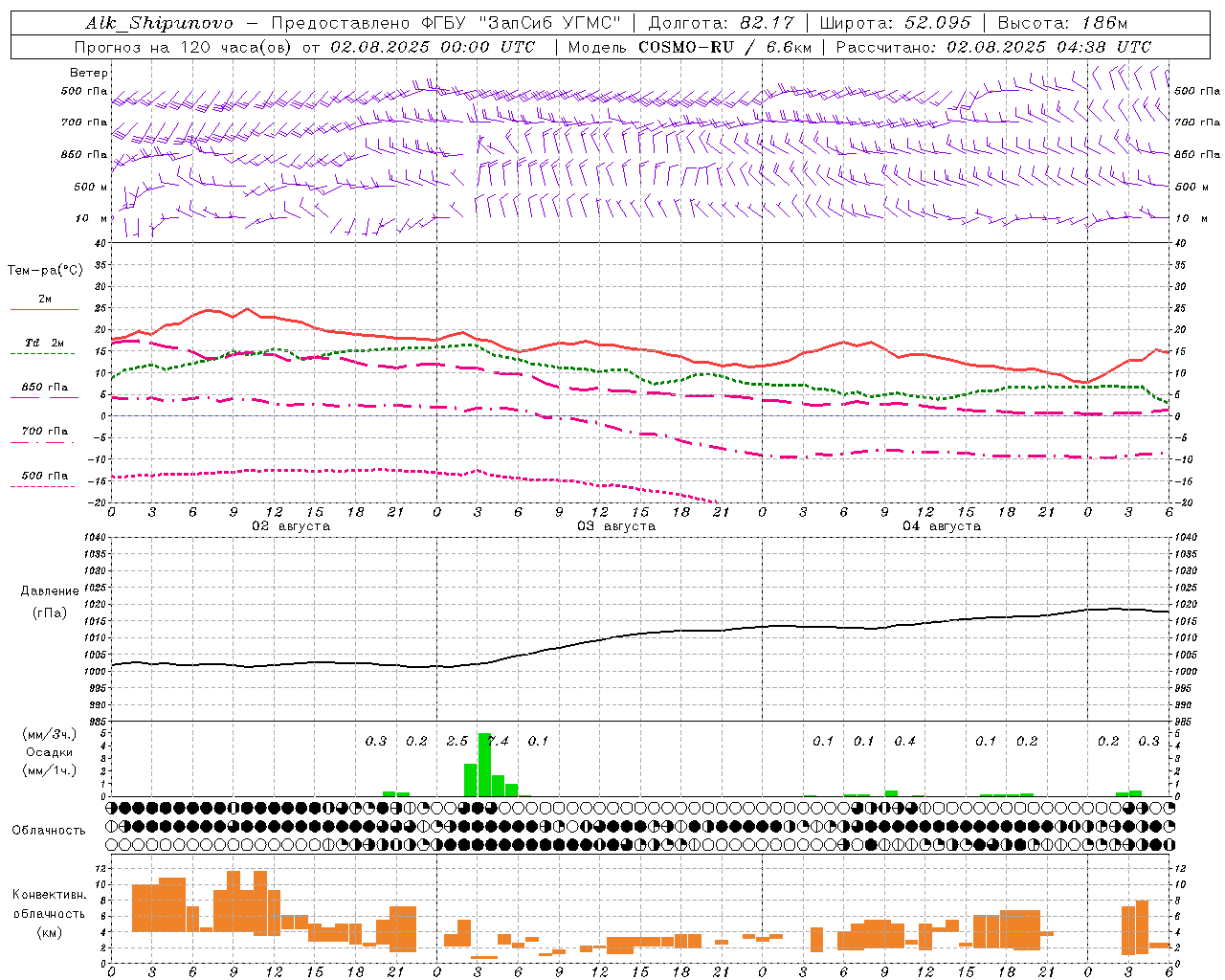
Task: Click the "Облачность" cloud cover label
Action: coord(49,831)
